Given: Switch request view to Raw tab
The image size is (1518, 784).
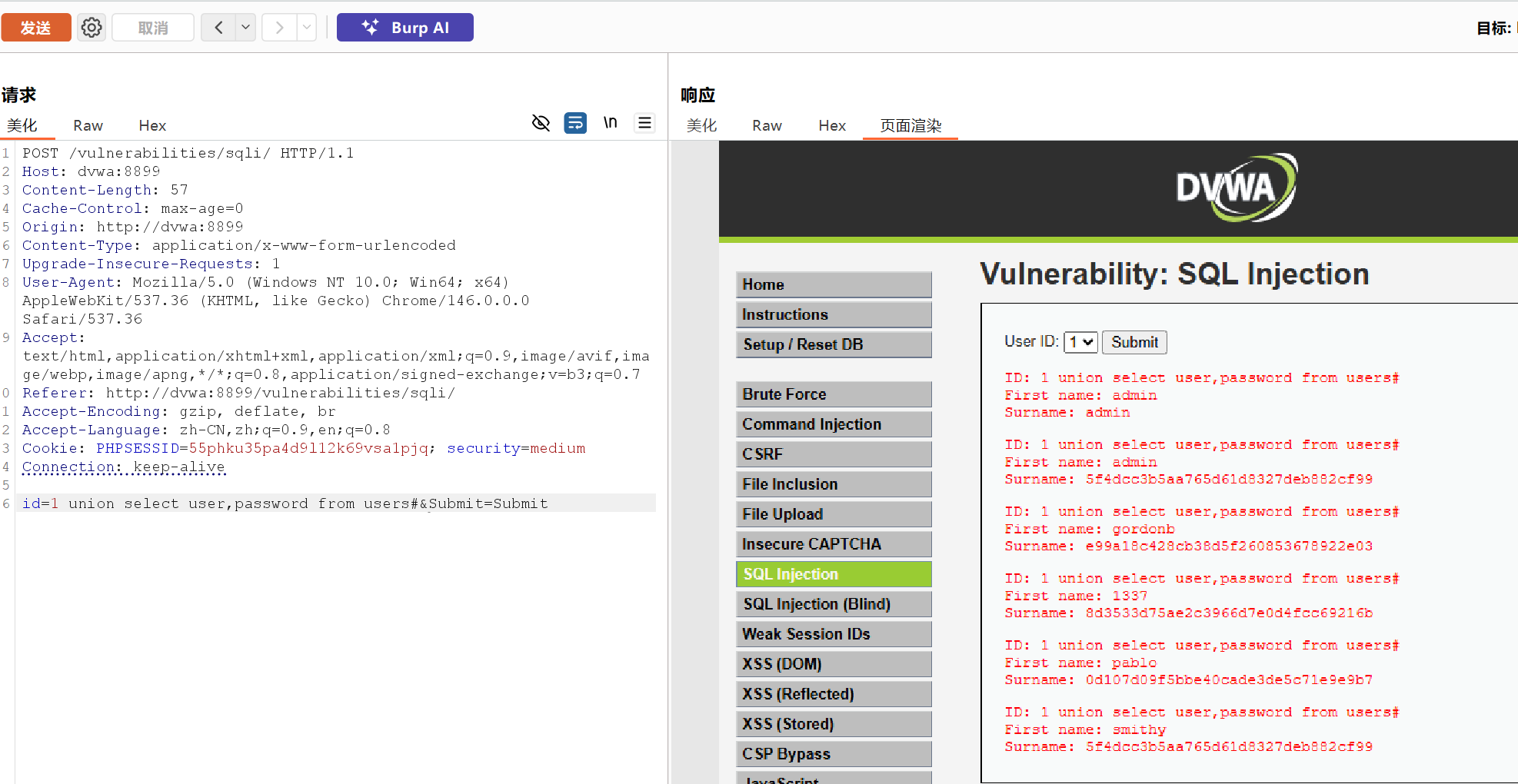Looking at the screenshot, I should (x=88, y=125).
